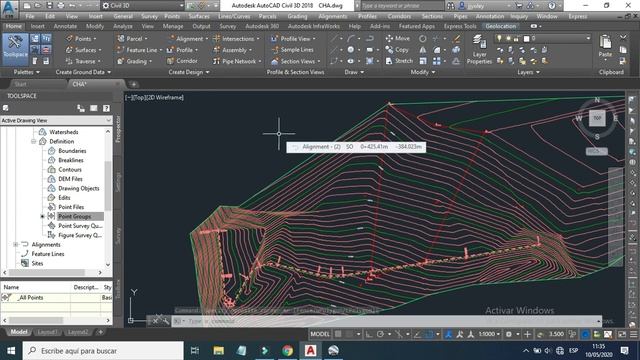This screenshot has height=360, width=640.
Task: Switch to the Geolocation ribbon tab
Action: pyautogui.click(x=501, y=26)
